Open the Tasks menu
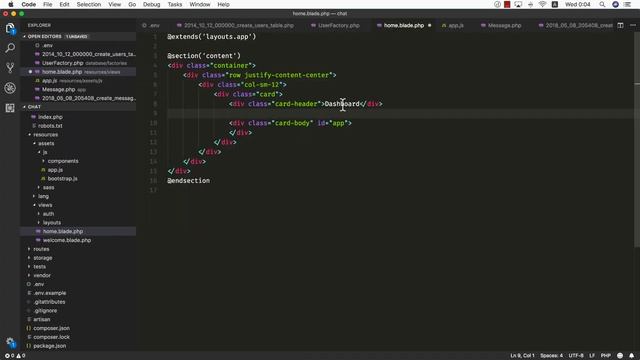This screenshot has width=640, height=360. (175, 4)
